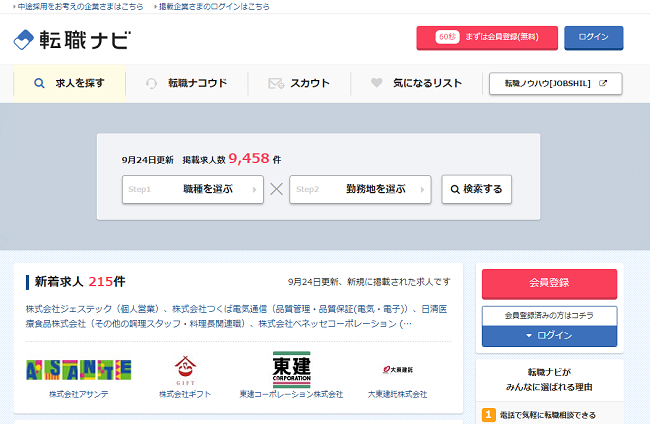Click 株式会社ジェステック（個人営業） link
The image size is (650, 424).
point(93,309)
